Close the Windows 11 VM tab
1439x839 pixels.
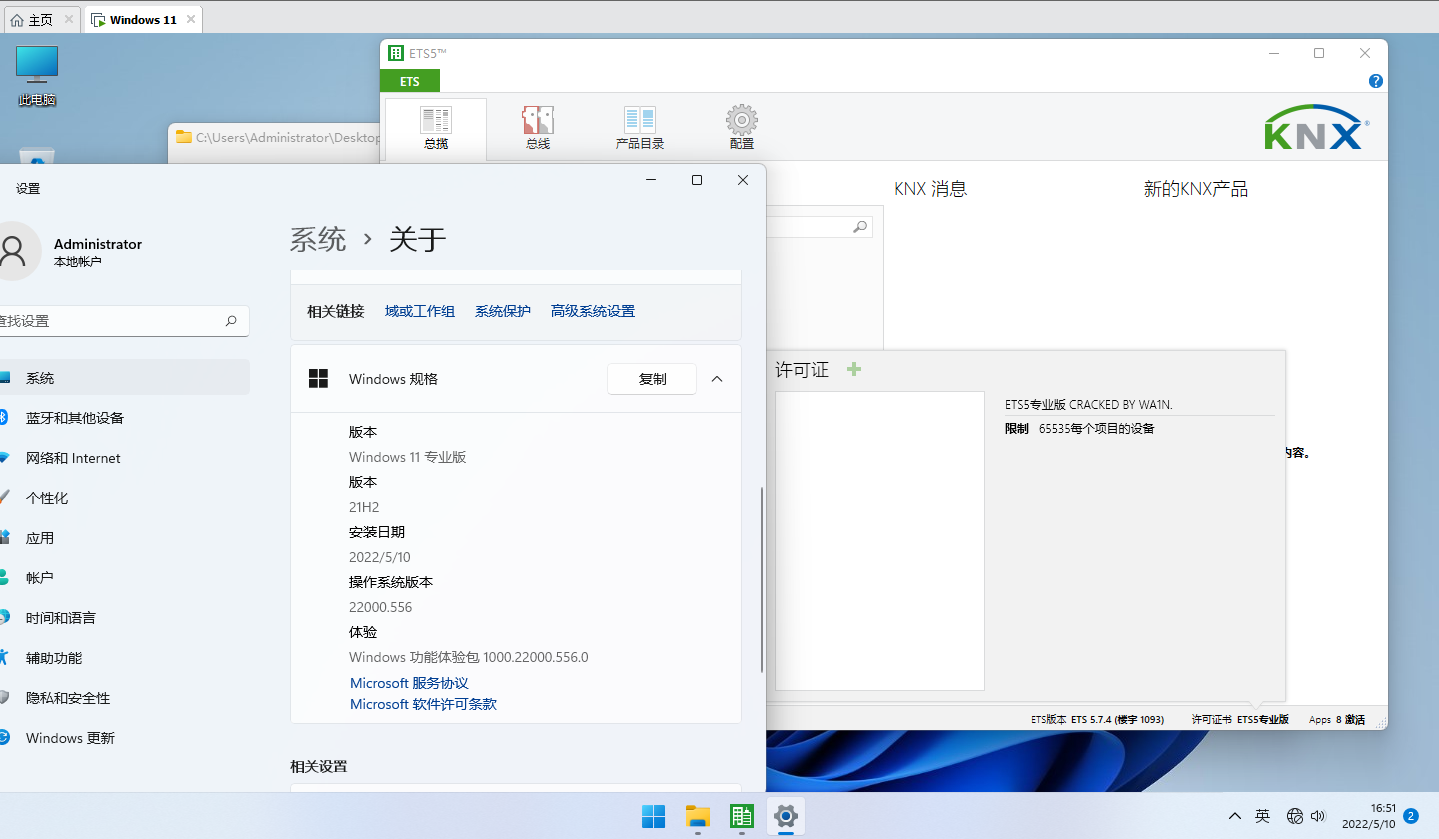[x=189, y=19]
